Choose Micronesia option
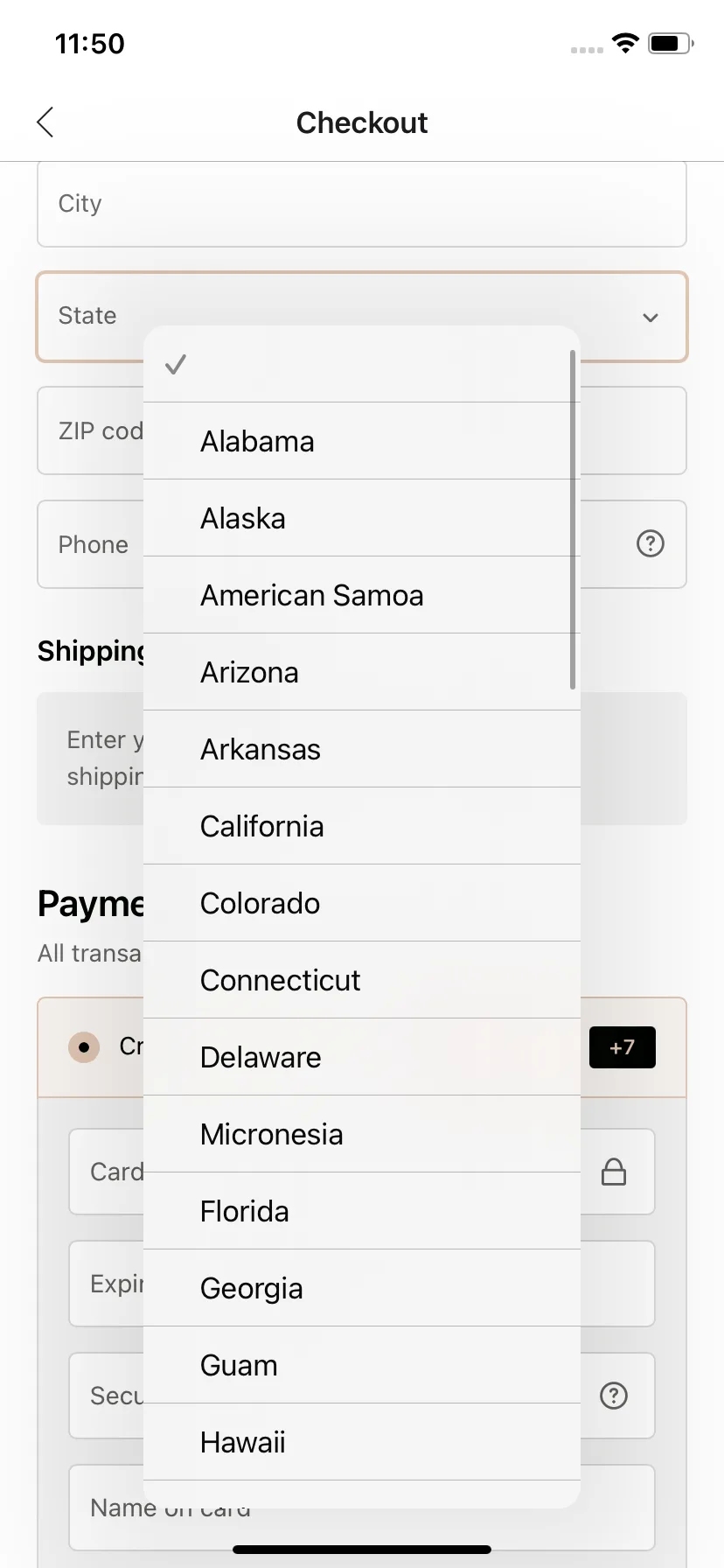Viewport: 724px width, 1568px height. [362, 1134]
